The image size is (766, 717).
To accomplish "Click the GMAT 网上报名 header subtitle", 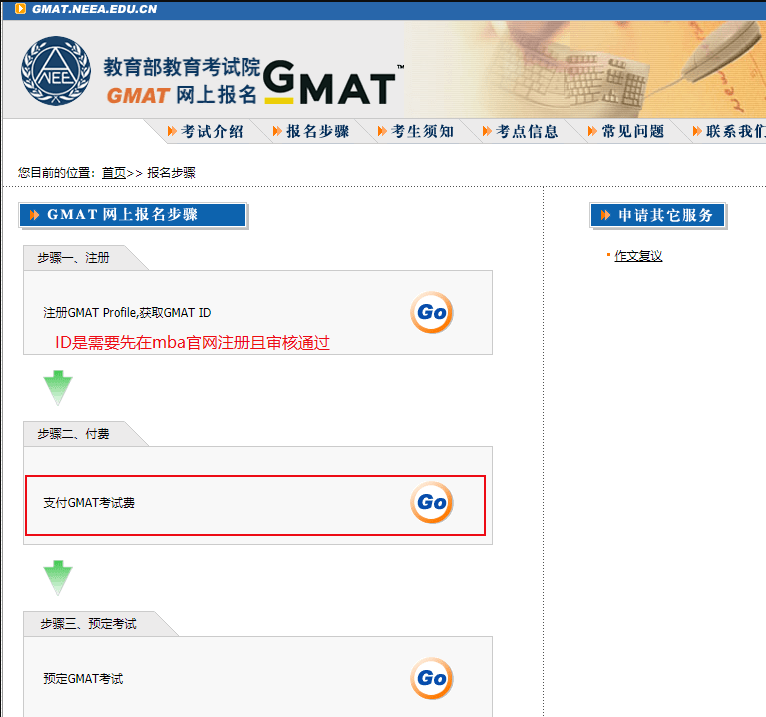I will click(x=182, y=95).
